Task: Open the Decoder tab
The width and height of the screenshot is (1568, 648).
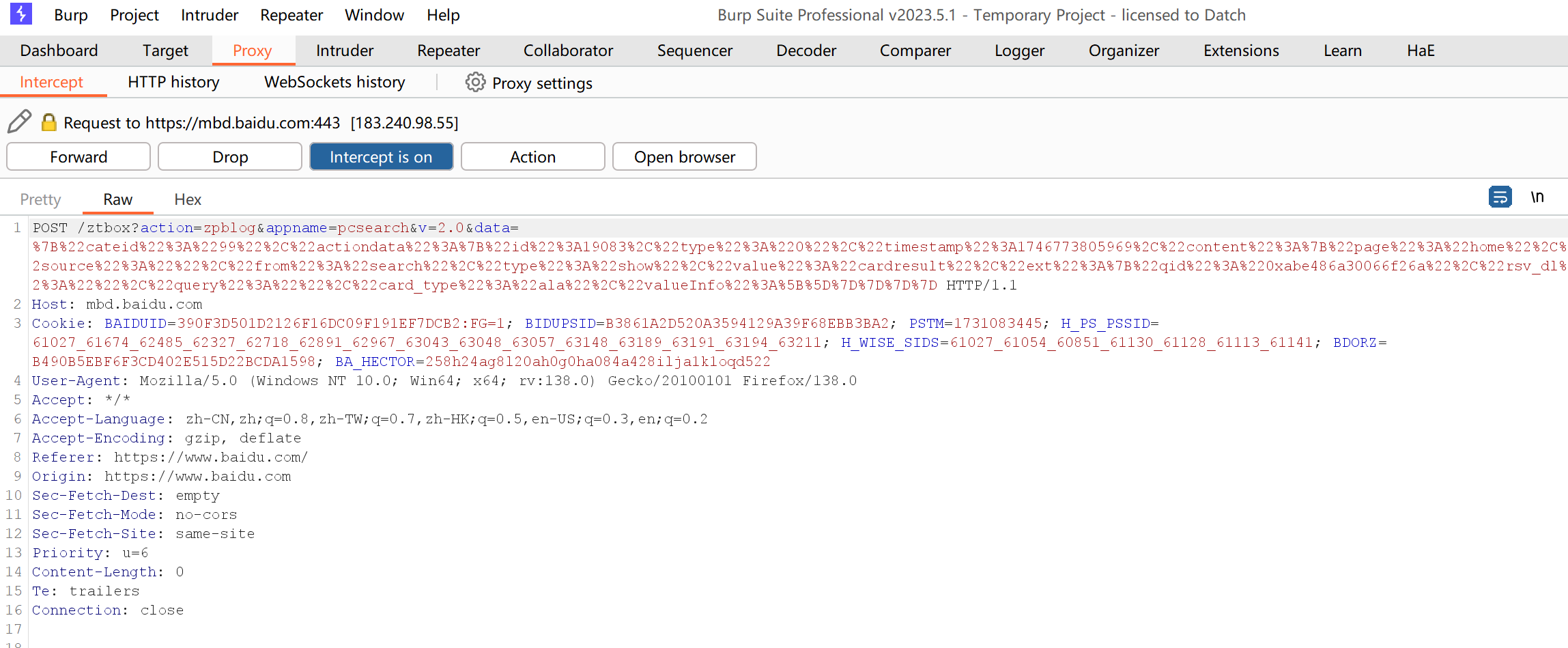Action: click(x=806, y=51)
